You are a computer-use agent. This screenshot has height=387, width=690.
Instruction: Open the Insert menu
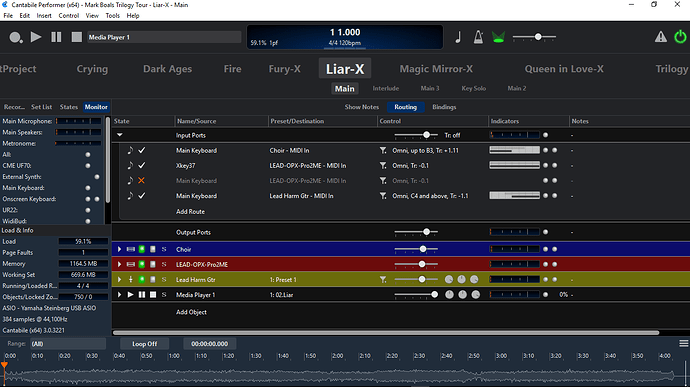pyautogui.click(x=44, y=15)
